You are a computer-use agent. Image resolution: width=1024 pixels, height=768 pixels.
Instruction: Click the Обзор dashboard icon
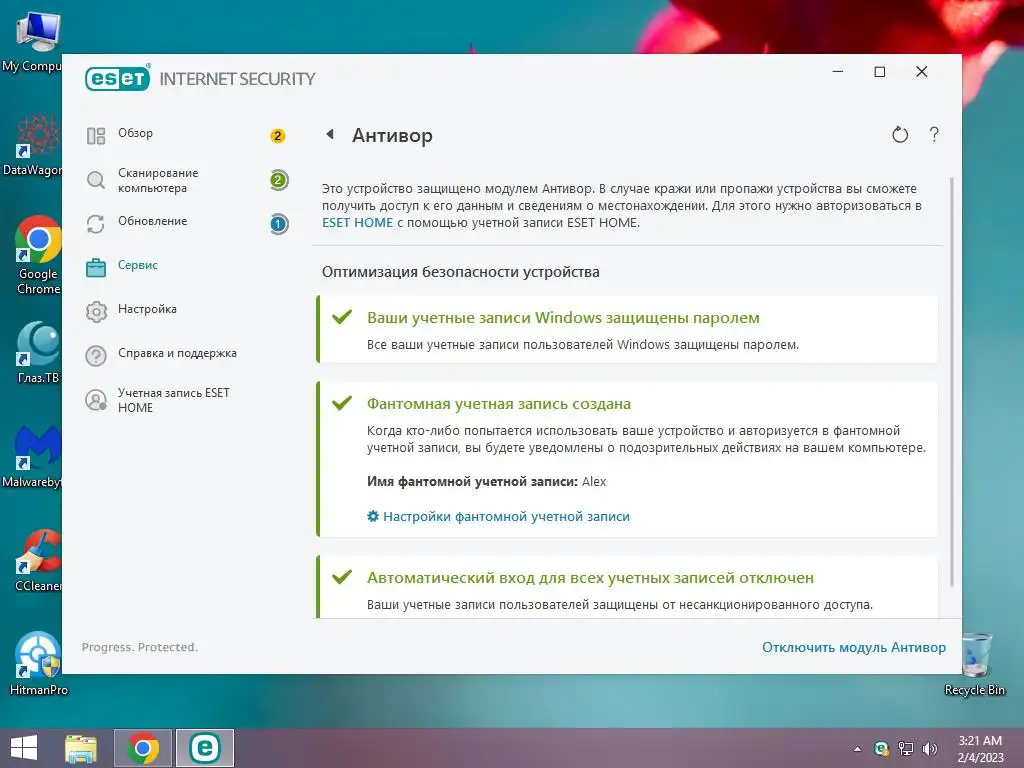tap(96, 136)
